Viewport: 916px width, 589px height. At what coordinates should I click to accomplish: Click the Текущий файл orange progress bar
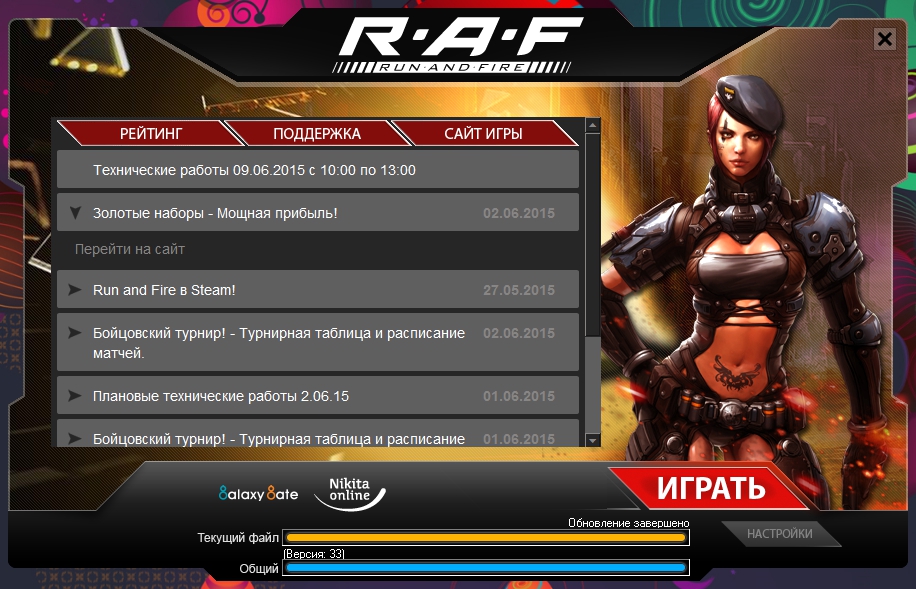point(486,538)
